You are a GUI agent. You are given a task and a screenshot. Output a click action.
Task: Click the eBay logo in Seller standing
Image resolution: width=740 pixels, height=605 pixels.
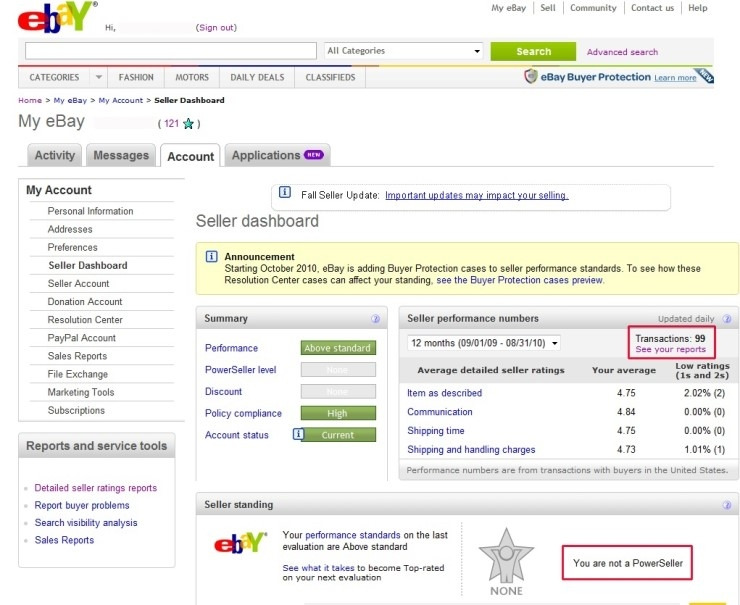coord(241,543)
